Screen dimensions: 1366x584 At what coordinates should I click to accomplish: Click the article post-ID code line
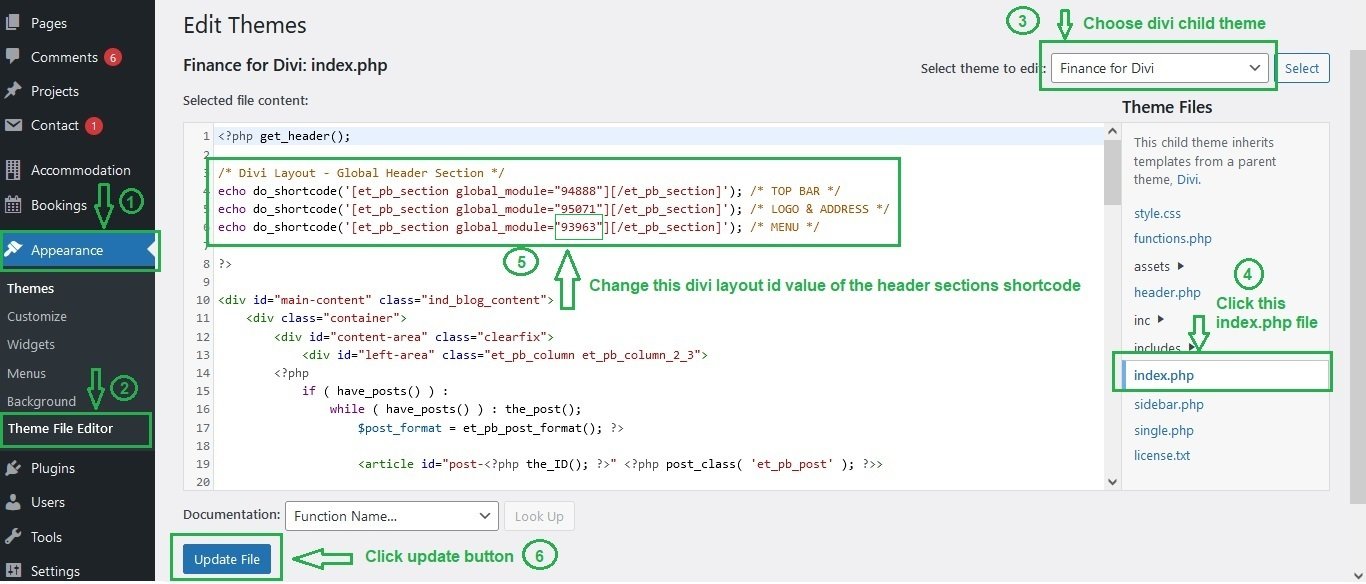[x=620, y=464]
